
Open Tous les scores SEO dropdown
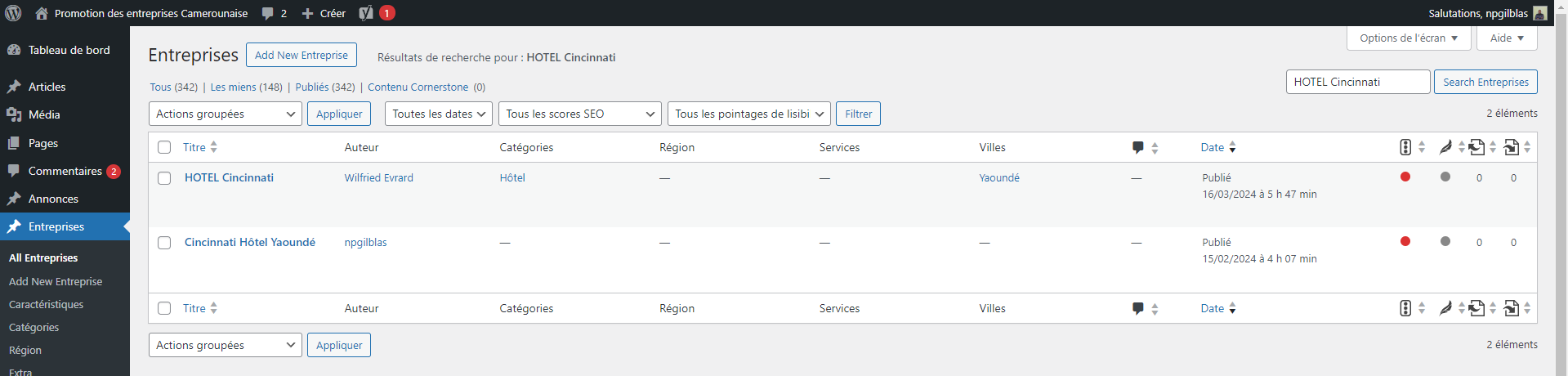[580, 114]
